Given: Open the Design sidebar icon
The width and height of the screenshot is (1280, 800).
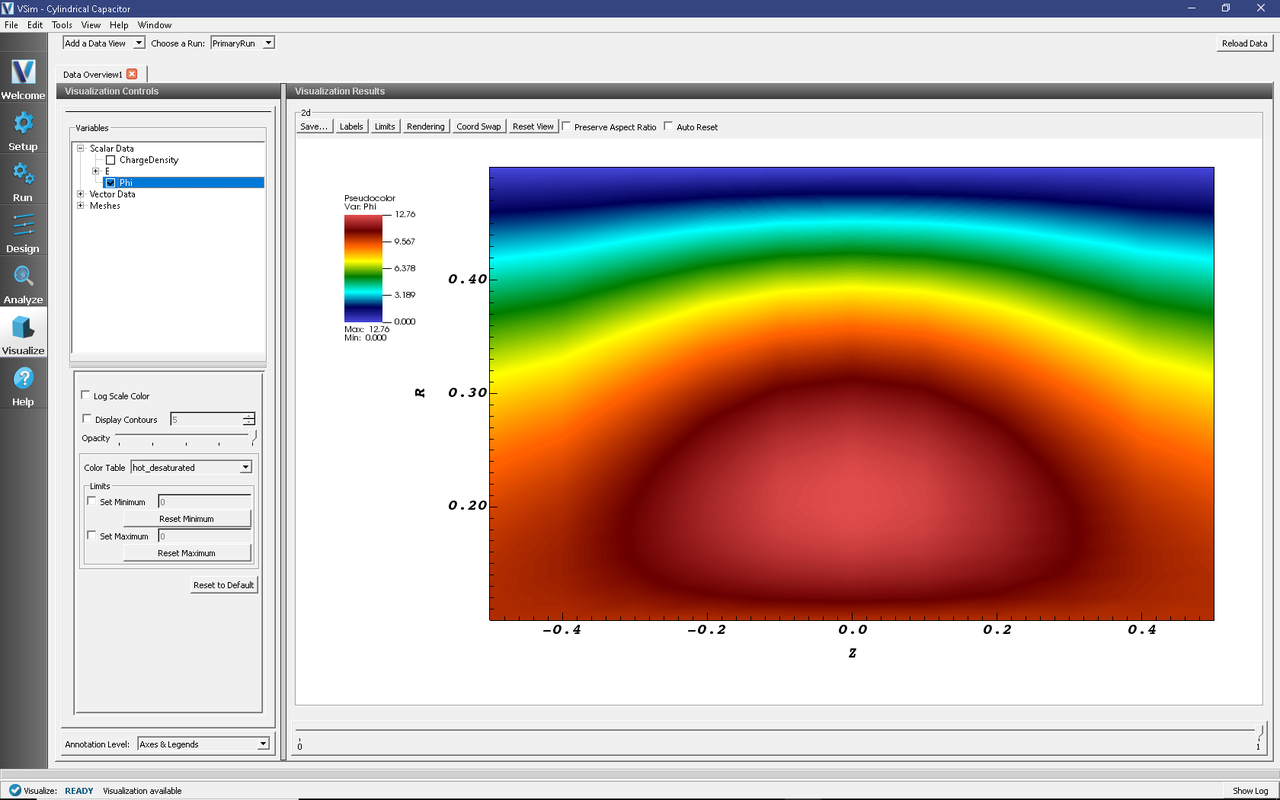Looking at the screenshot, I should click(23, 232).
